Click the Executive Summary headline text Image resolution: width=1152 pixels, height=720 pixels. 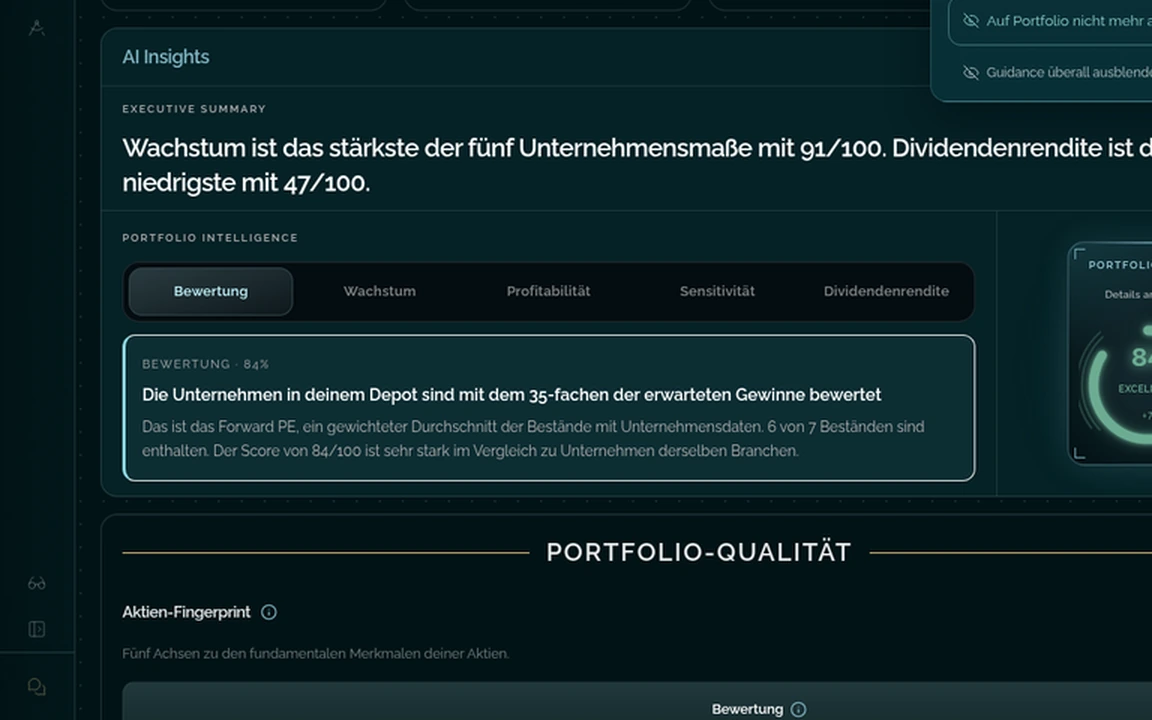637,165
